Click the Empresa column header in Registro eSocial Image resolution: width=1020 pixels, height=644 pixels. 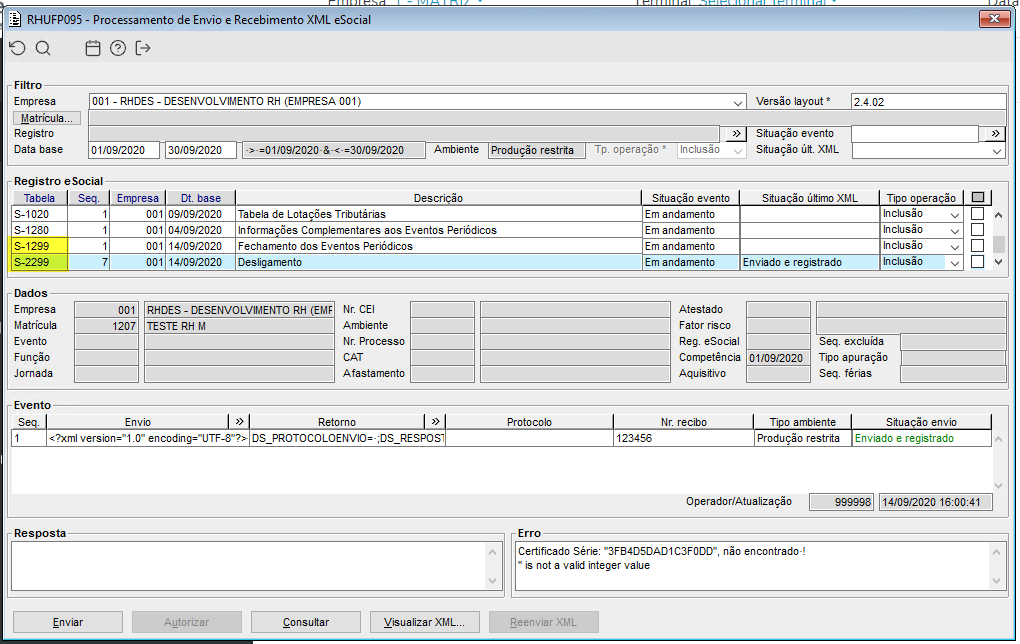[x=137, y=198]
